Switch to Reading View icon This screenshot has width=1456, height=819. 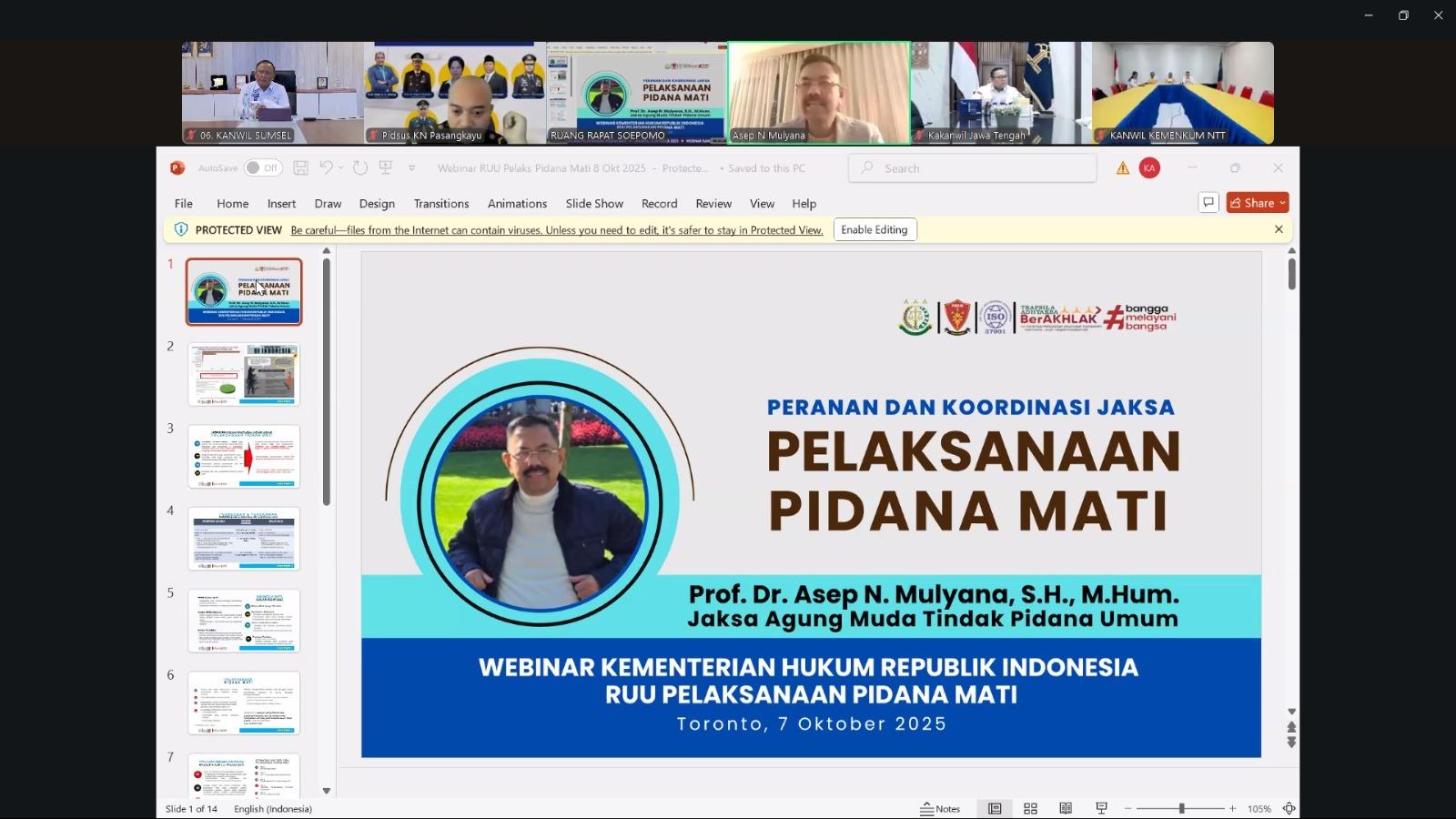pos(1066,808)
